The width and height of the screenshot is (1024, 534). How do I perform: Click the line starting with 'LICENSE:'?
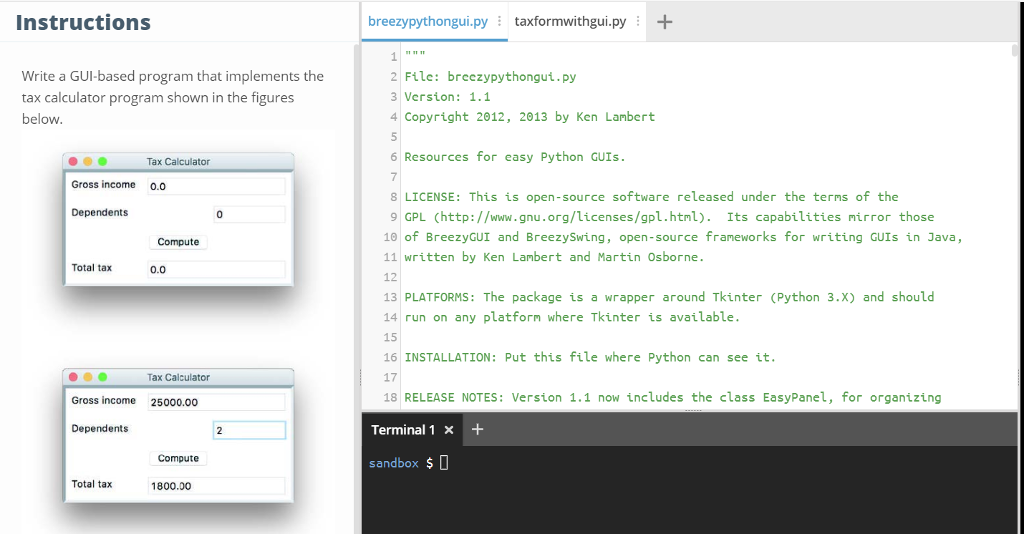point(651,196)
